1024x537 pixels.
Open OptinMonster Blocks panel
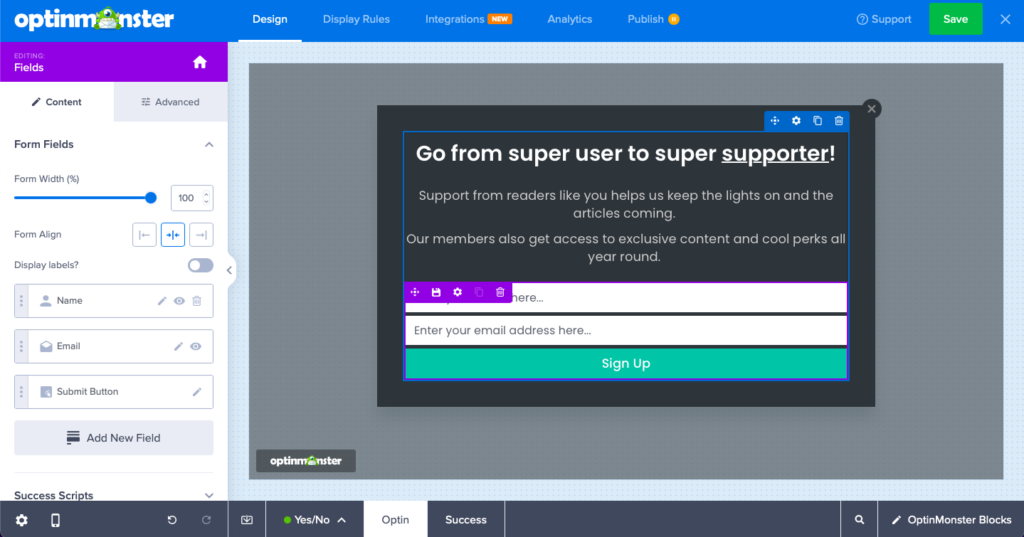[952, 520]
